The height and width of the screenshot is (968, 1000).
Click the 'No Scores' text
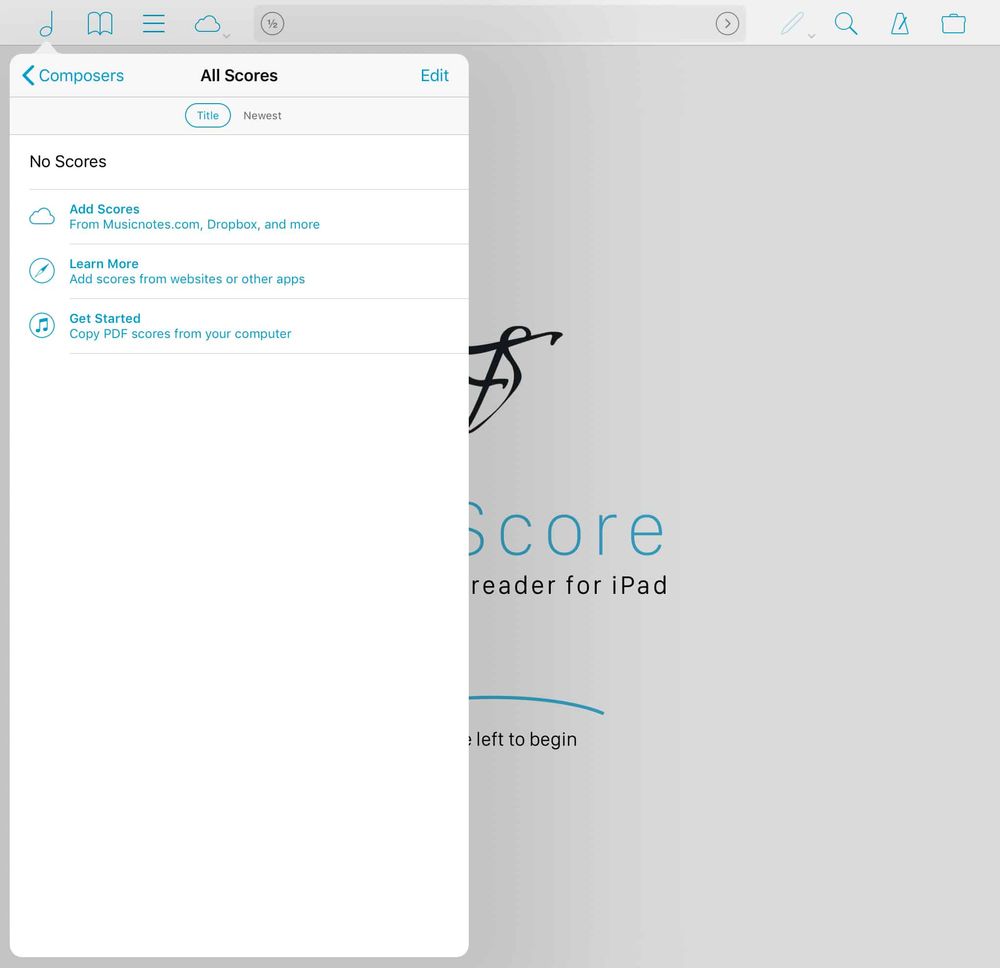tap(68, 161)
